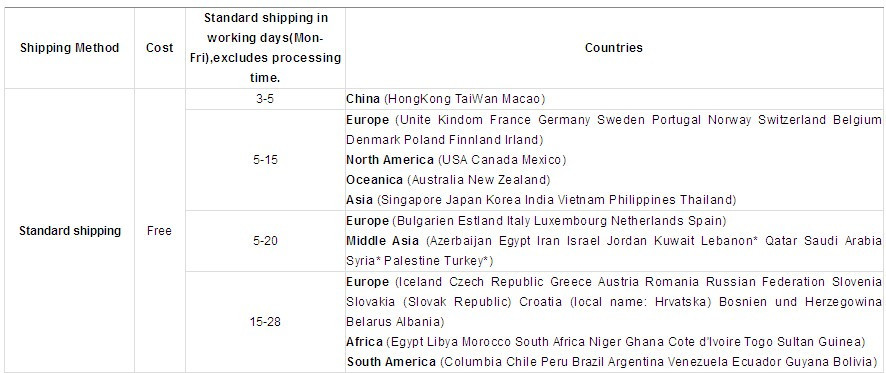Click the Standard shipping working days header
This screenshot has height=373, width=886.
click(x=266, y=48)
